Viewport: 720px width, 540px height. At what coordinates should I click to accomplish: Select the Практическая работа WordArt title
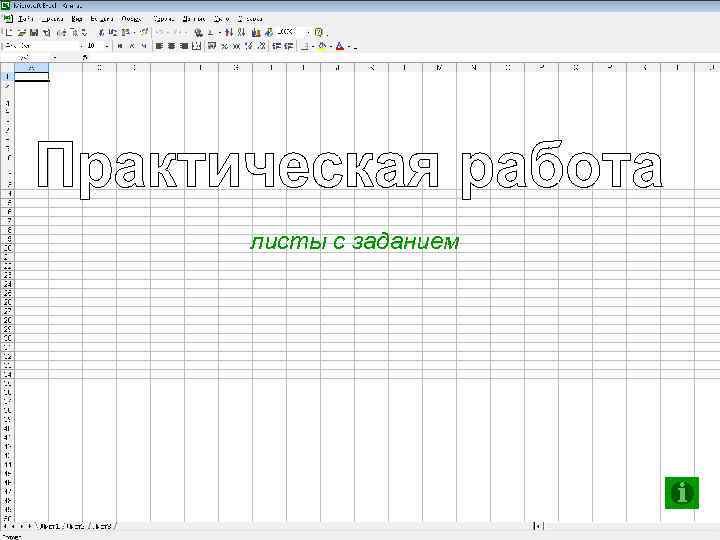[x=350, y=169]
